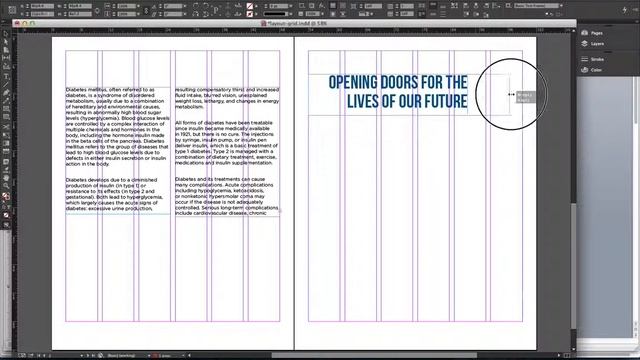
Task: Open the stroke weight dropdown
Action: pyautogui.click(x=290, y=6)
